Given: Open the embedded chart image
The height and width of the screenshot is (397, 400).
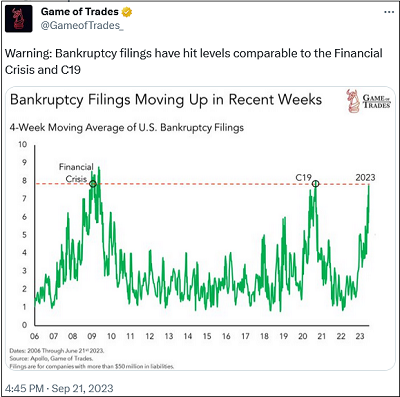Looking at the screenshot, I should point(200,228).
